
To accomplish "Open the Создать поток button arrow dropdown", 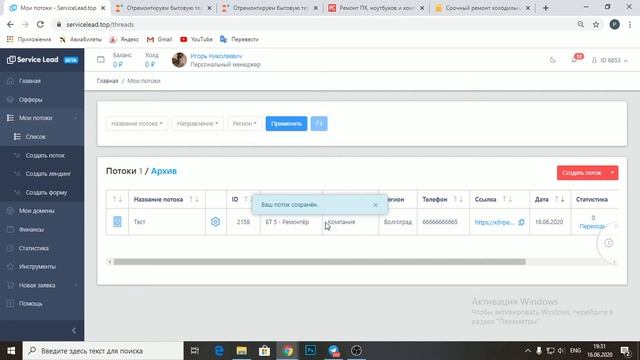I will 612,173.
